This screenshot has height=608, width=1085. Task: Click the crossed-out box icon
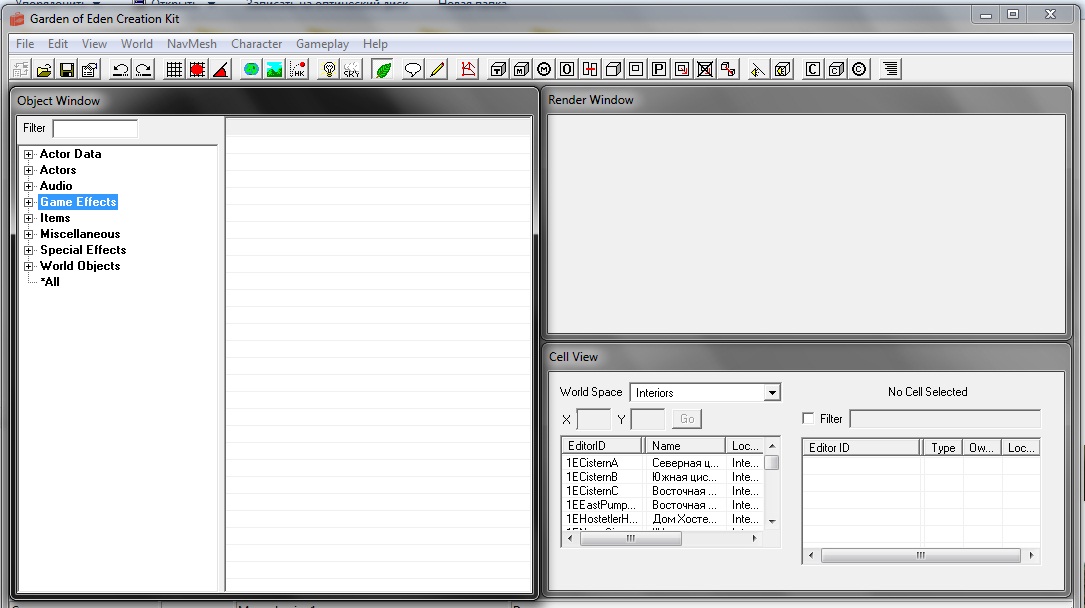(704, 69)
